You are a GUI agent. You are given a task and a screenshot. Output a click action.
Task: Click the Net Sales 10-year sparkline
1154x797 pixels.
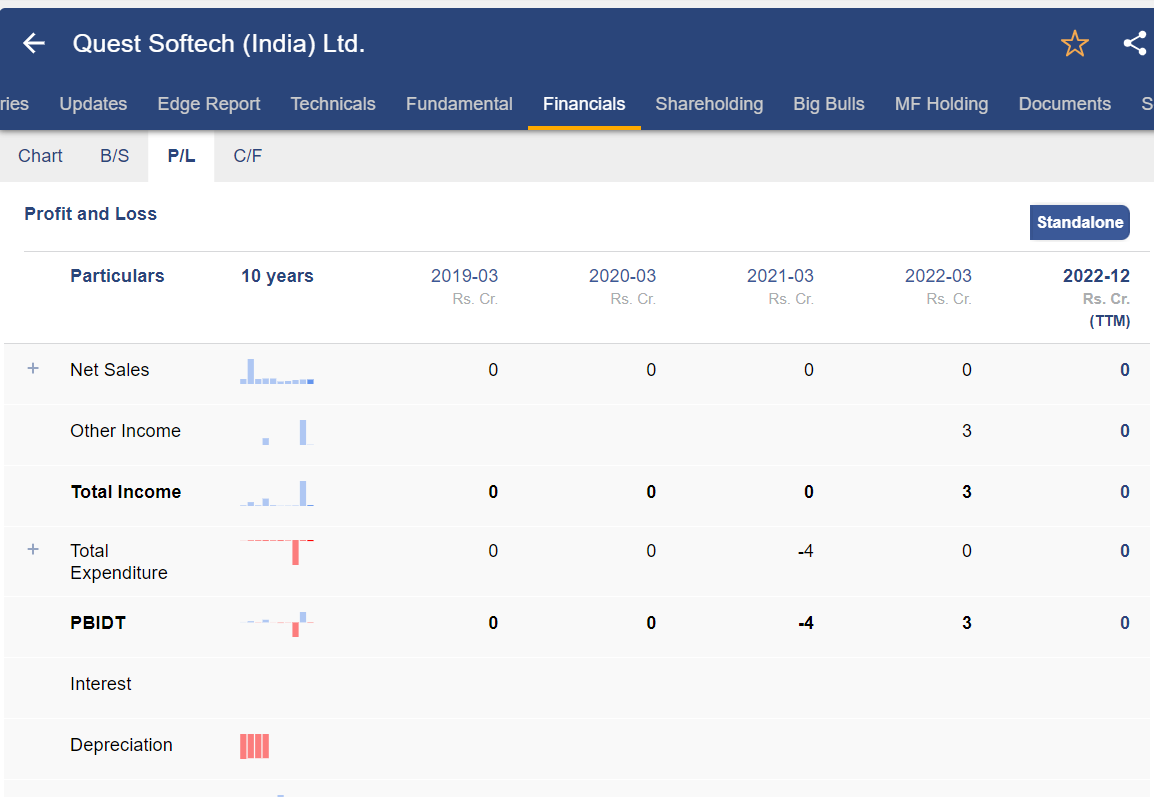277,371
